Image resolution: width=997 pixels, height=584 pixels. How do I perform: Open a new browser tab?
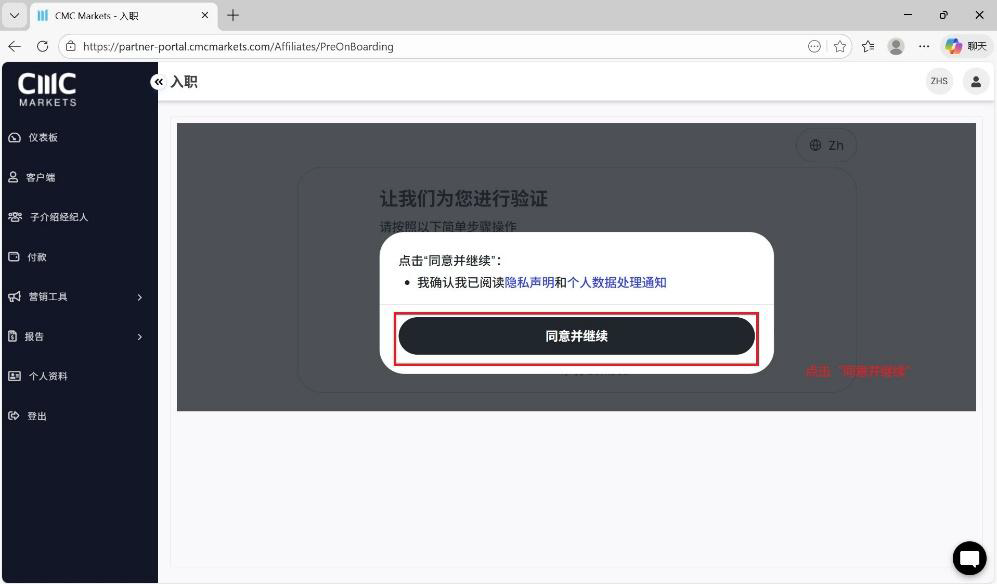pos(233,15)
